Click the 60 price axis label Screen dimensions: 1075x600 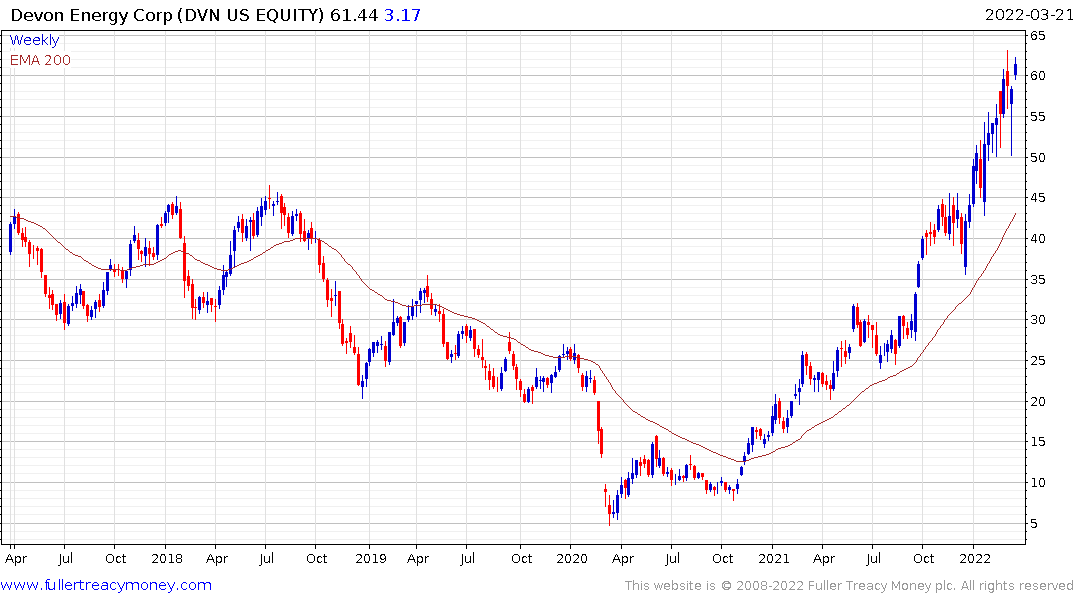coord(1037,75)
